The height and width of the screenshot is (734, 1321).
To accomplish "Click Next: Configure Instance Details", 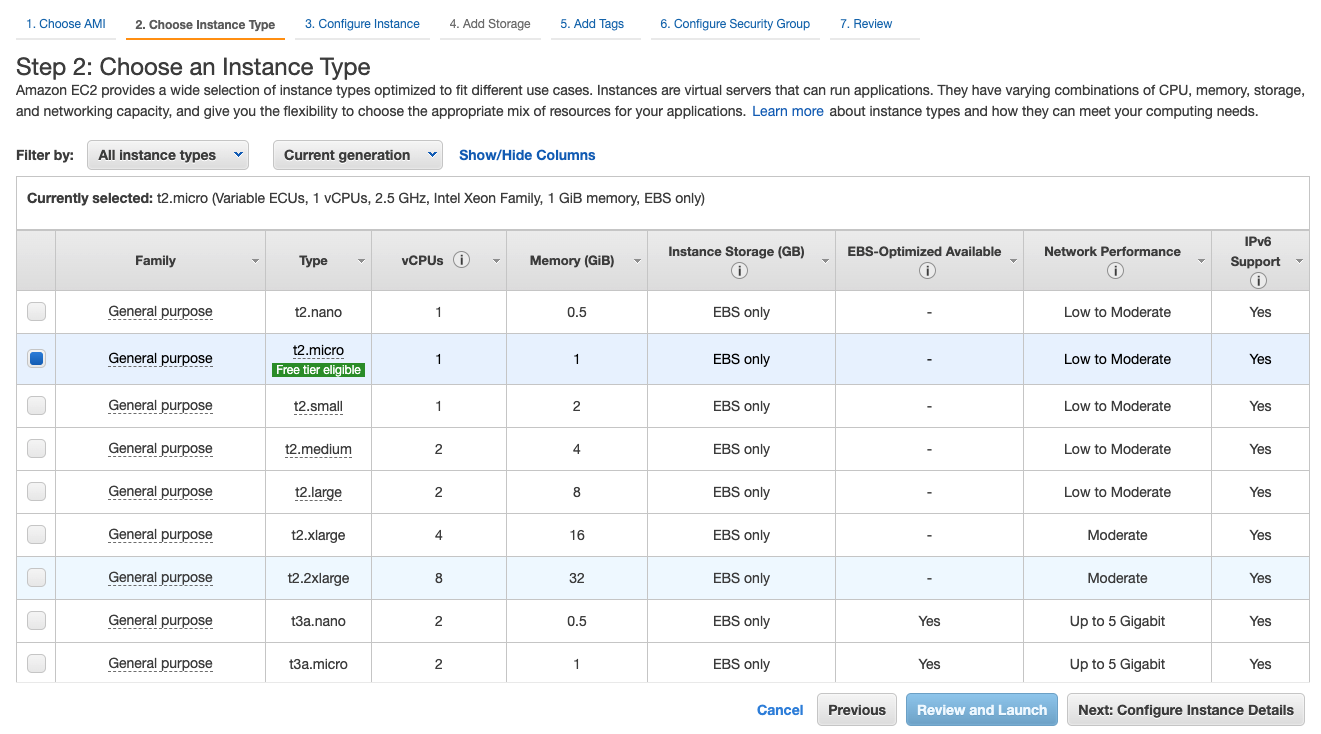I will tap(1185, 709).
